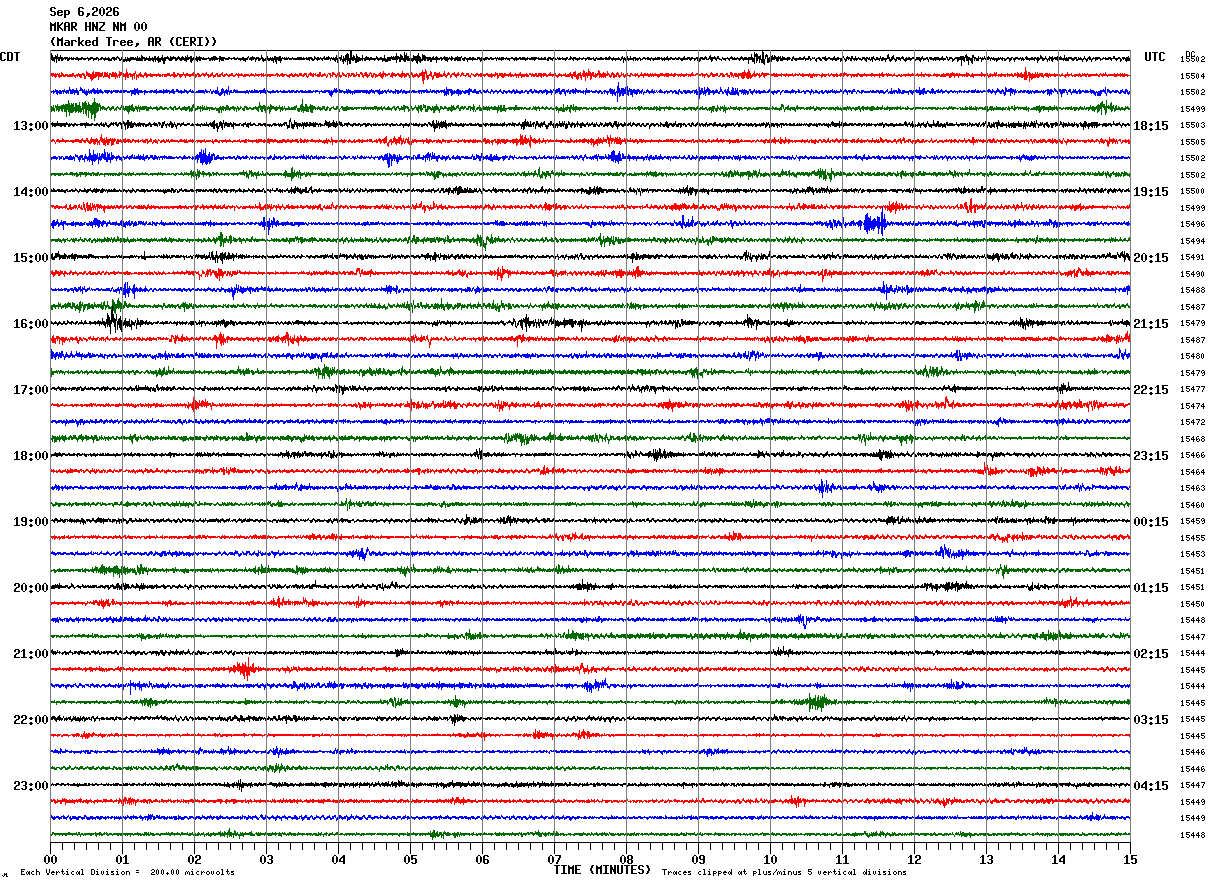Image resolution: width=1210 pixels, height=886 pixels.
Task: Click the TIME (MINUTES) axis title
Action: click(602, 870)
